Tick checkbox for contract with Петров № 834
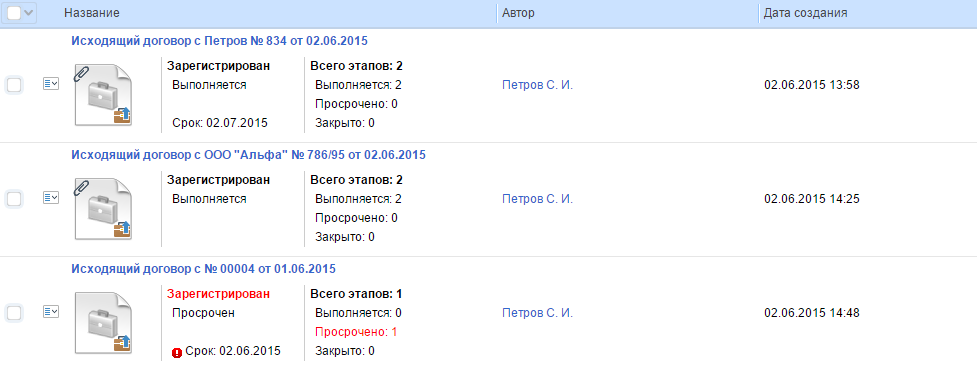The height and width of the screenshot is (367, 977). [14, 85]
